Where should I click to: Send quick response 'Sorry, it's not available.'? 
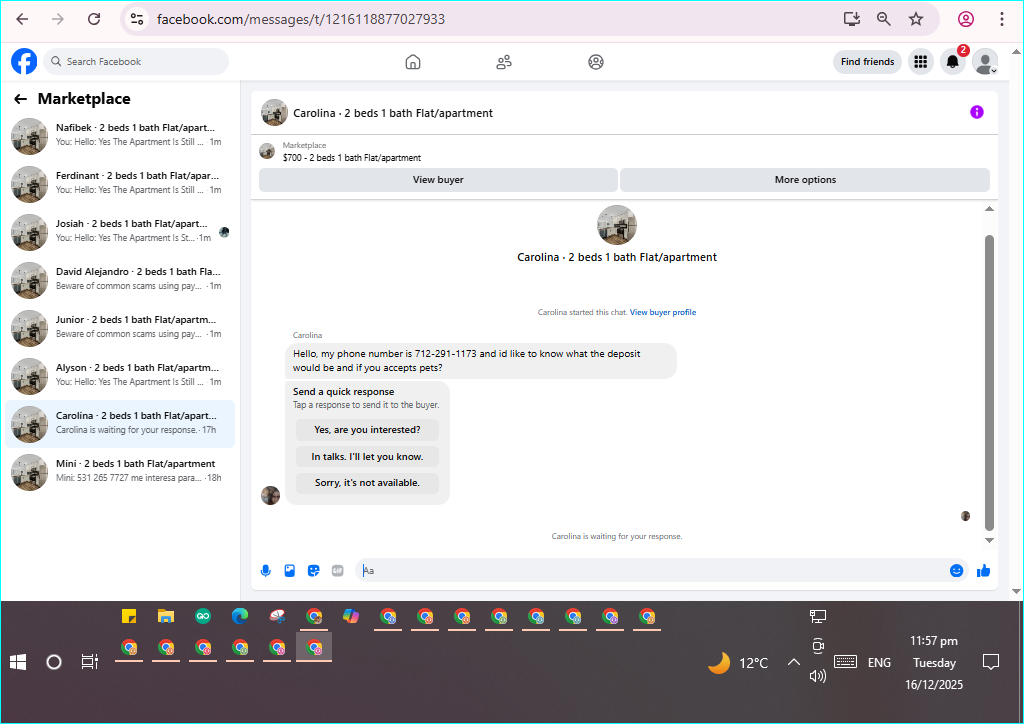pos(367,482)
